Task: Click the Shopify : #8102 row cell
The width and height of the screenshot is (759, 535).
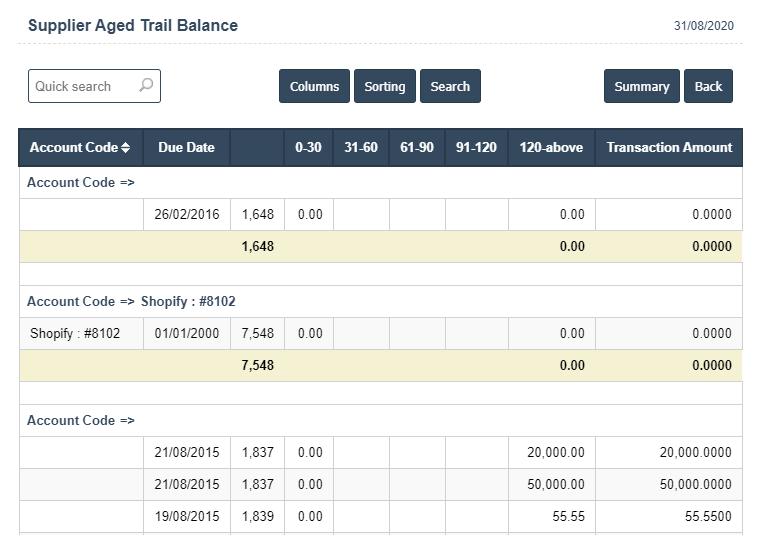Action: 75,333
